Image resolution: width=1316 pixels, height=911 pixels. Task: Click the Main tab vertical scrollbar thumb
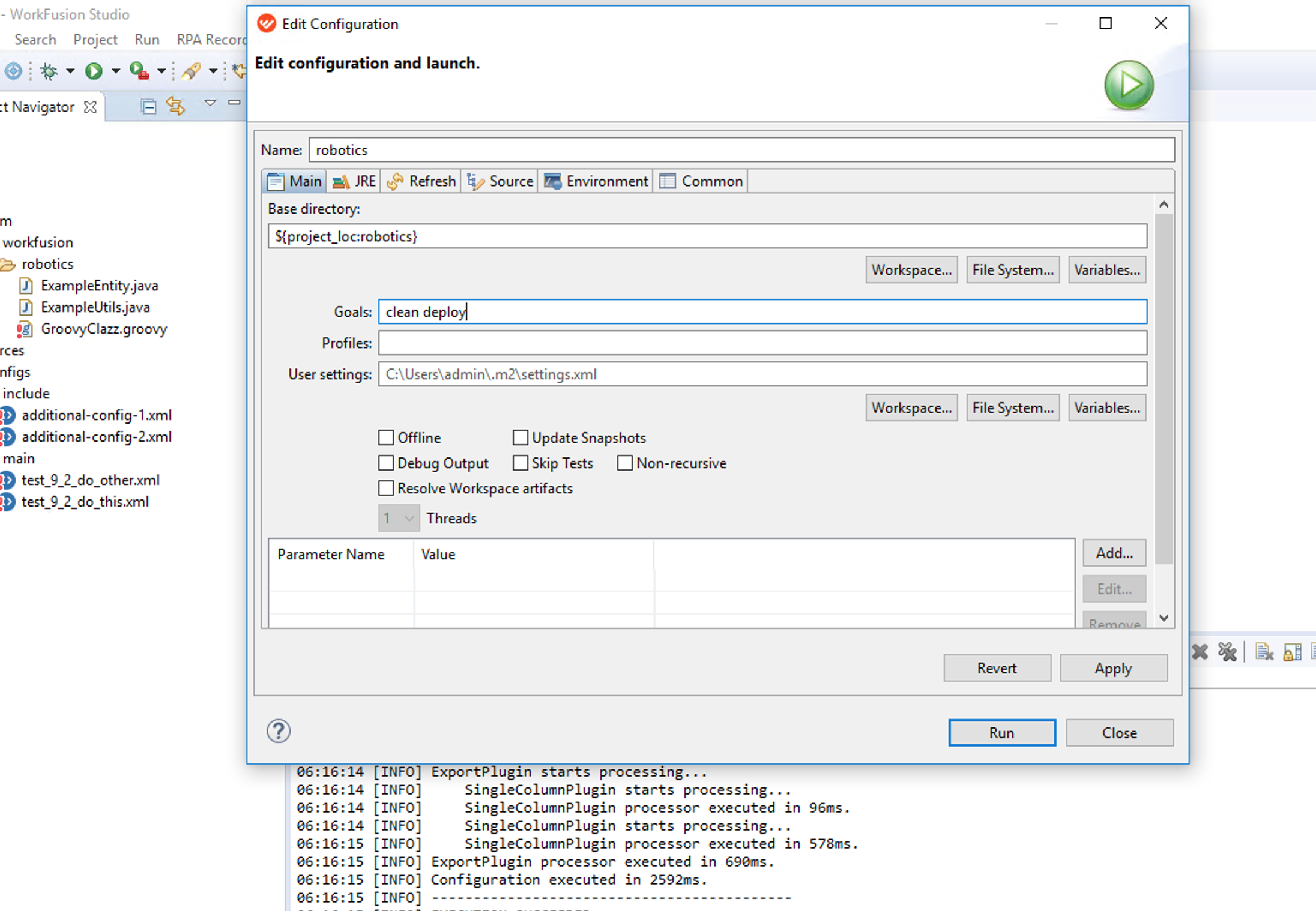click(1164, 389)
